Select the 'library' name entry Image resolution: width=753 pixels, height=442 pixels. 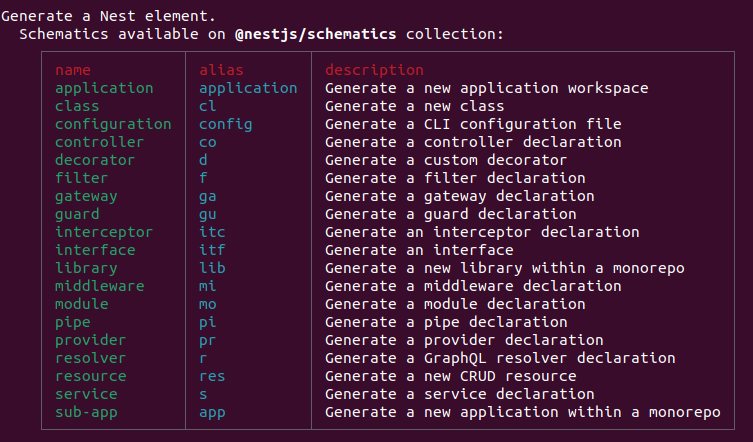click(x=86, y=268)
